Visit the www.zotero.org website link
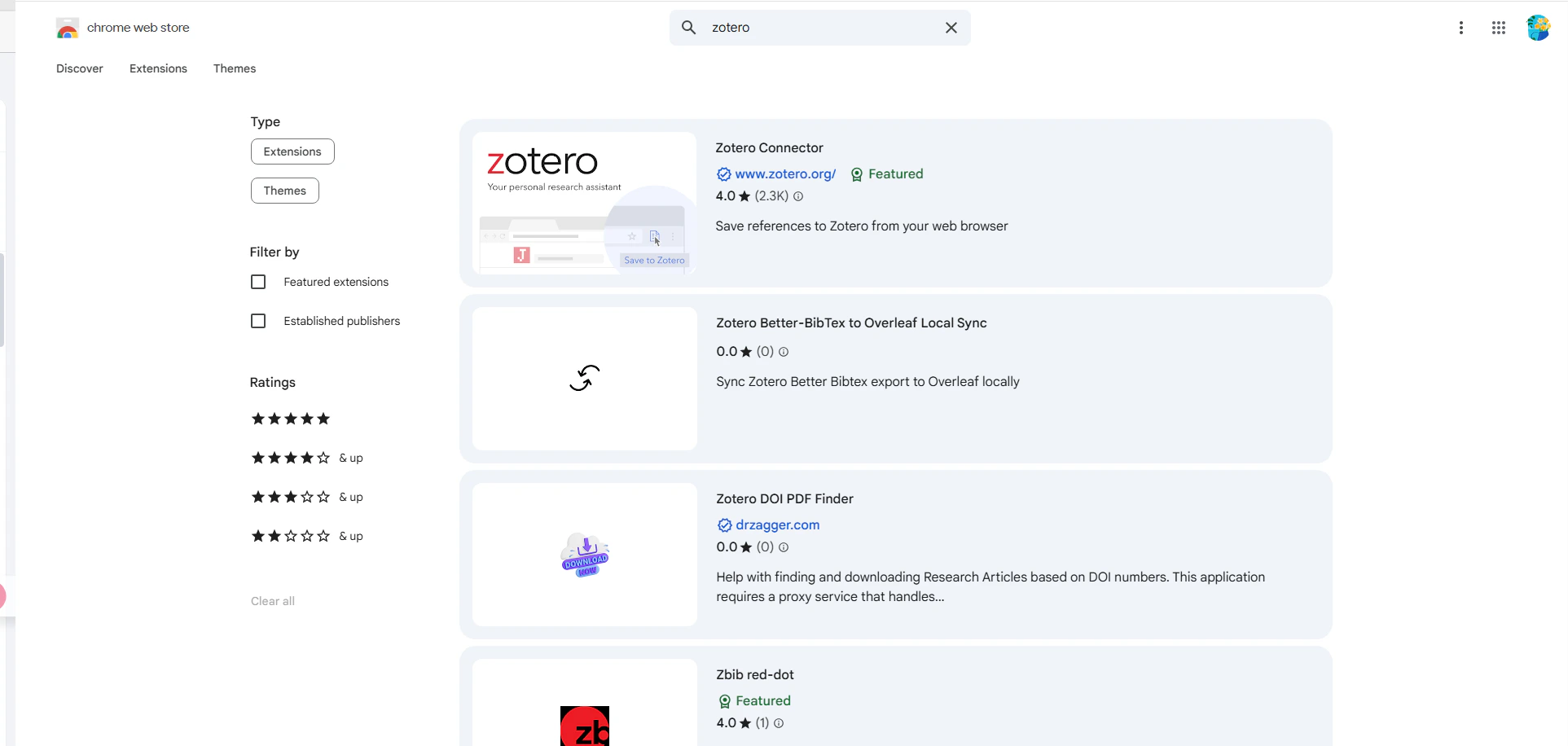 tap(785, 173)
